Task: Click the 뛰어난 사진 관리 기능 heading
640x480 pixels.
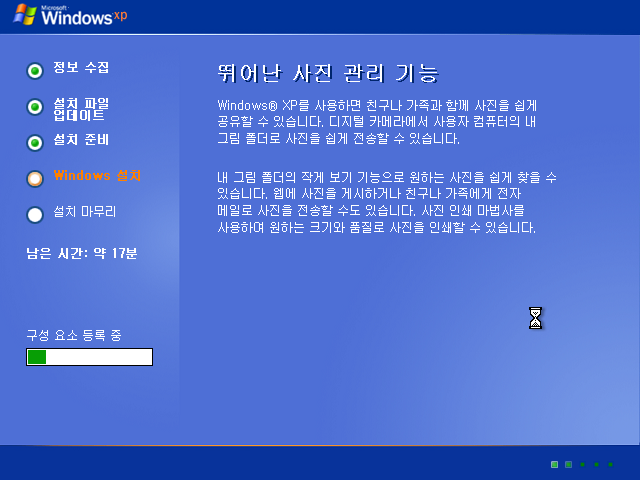Action: (x=328, y=73)
